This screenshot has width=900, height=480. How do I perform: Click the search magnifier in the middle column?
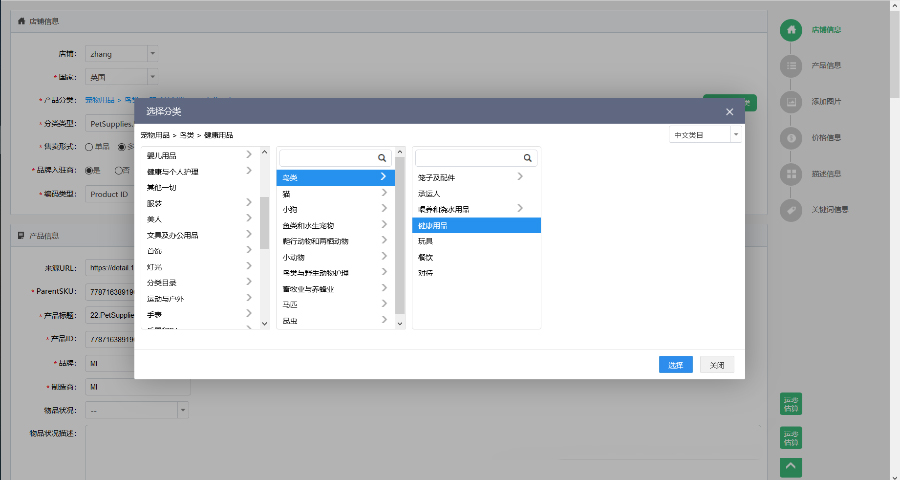point(382,158)
